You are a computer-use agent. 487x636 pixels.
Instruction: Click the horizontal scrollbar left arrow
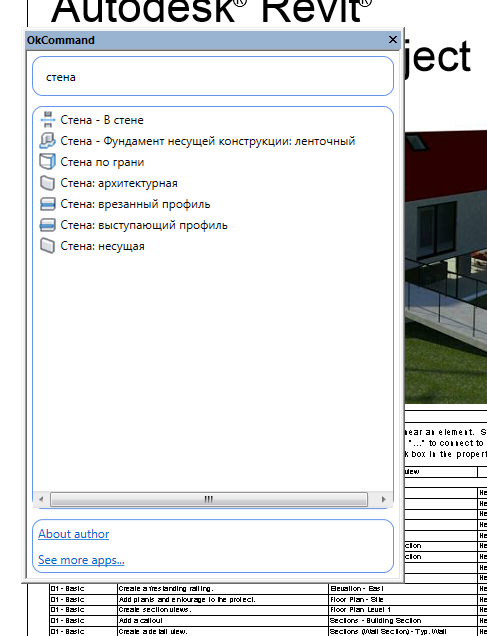click(41, 499)
